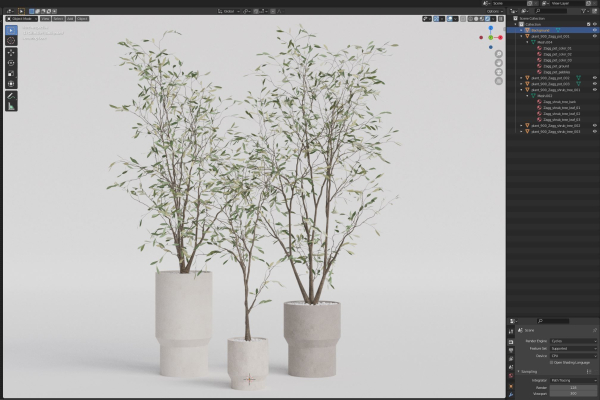
Task: Select the Measure tool
Action: tap(11, 106)
